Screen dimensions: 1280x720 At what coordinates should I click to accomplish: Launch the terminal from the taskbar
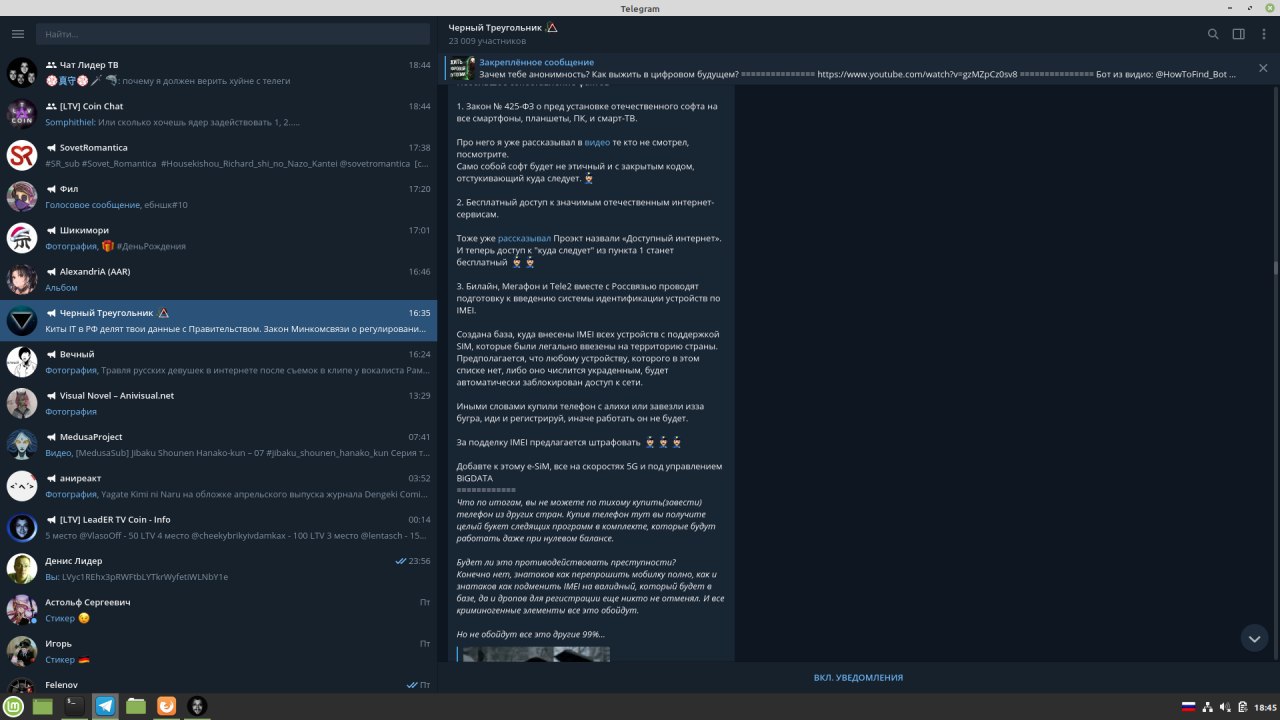[74, 706]
